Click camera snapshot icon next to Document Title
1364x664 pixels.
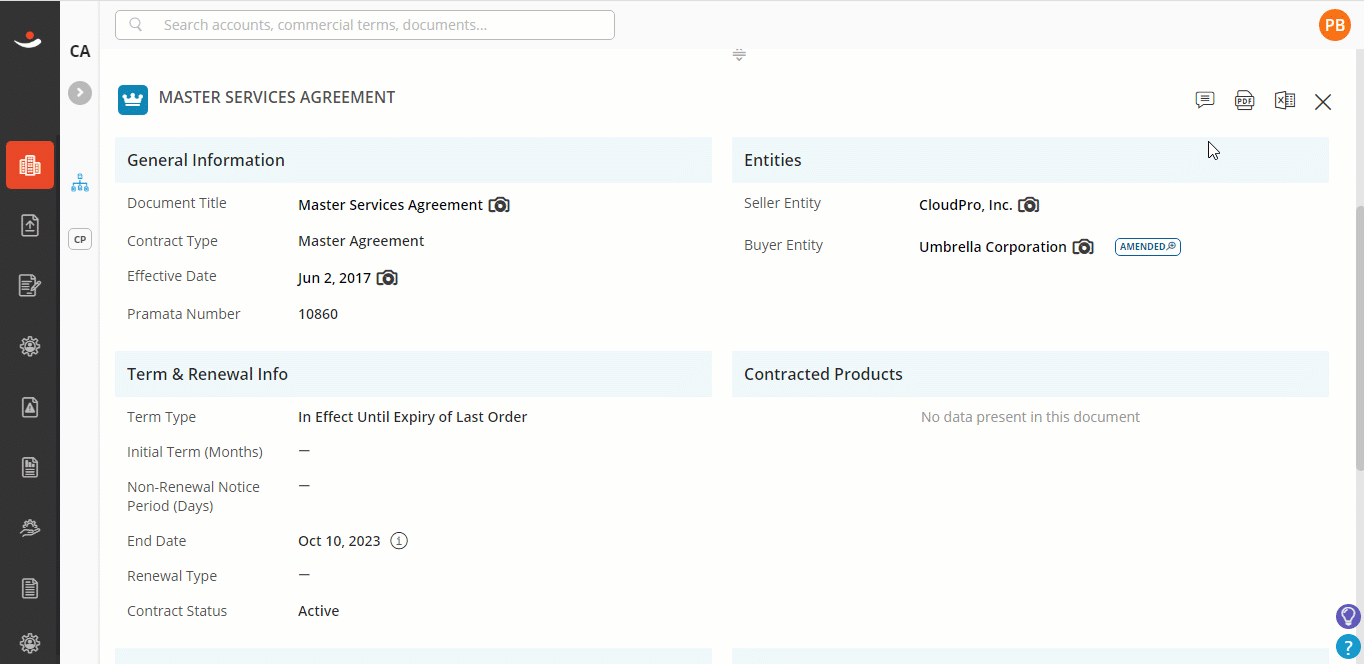click(x=499, y=205)
